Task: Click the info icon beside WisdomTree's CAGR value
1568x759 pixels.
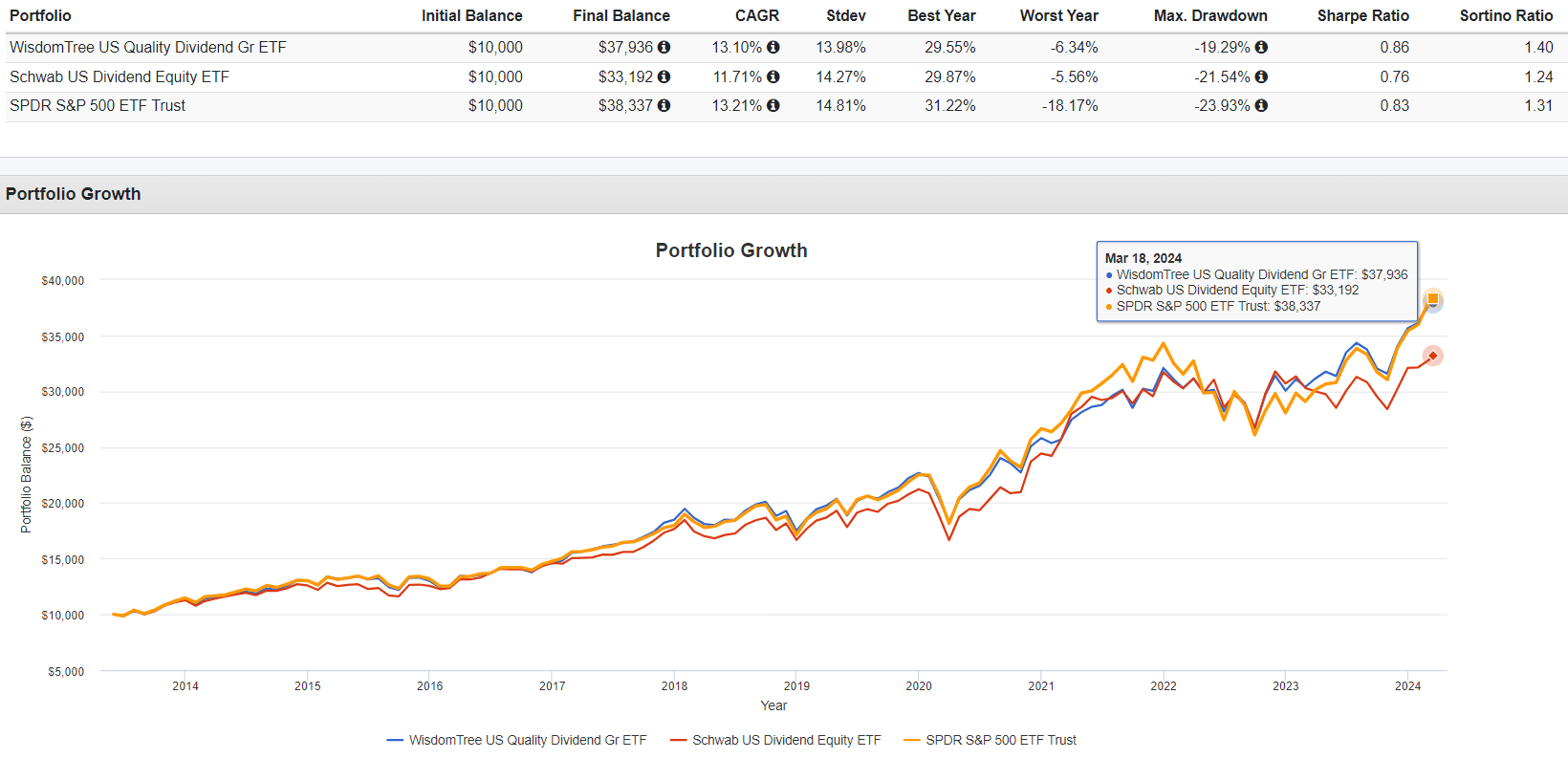Action: click(x=773, y=47)
